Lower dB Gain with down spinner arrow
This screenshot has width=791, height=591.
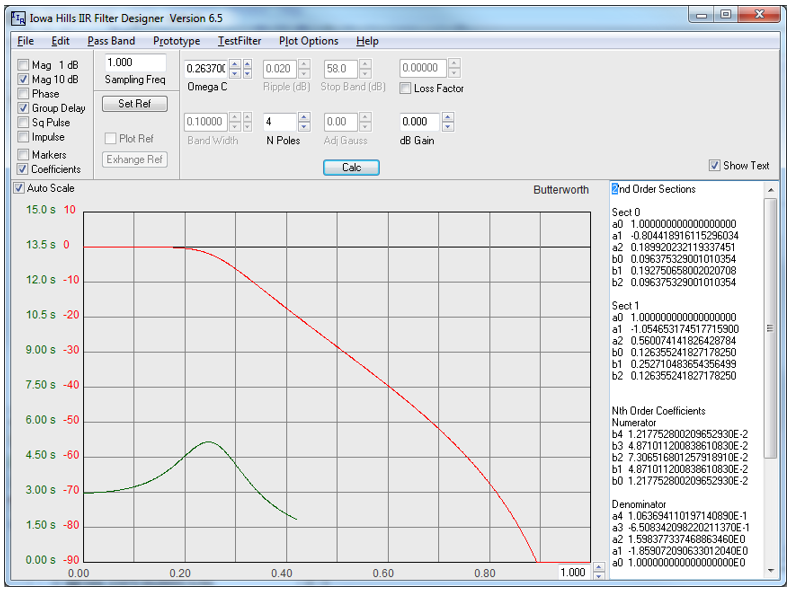pos(448,127)
